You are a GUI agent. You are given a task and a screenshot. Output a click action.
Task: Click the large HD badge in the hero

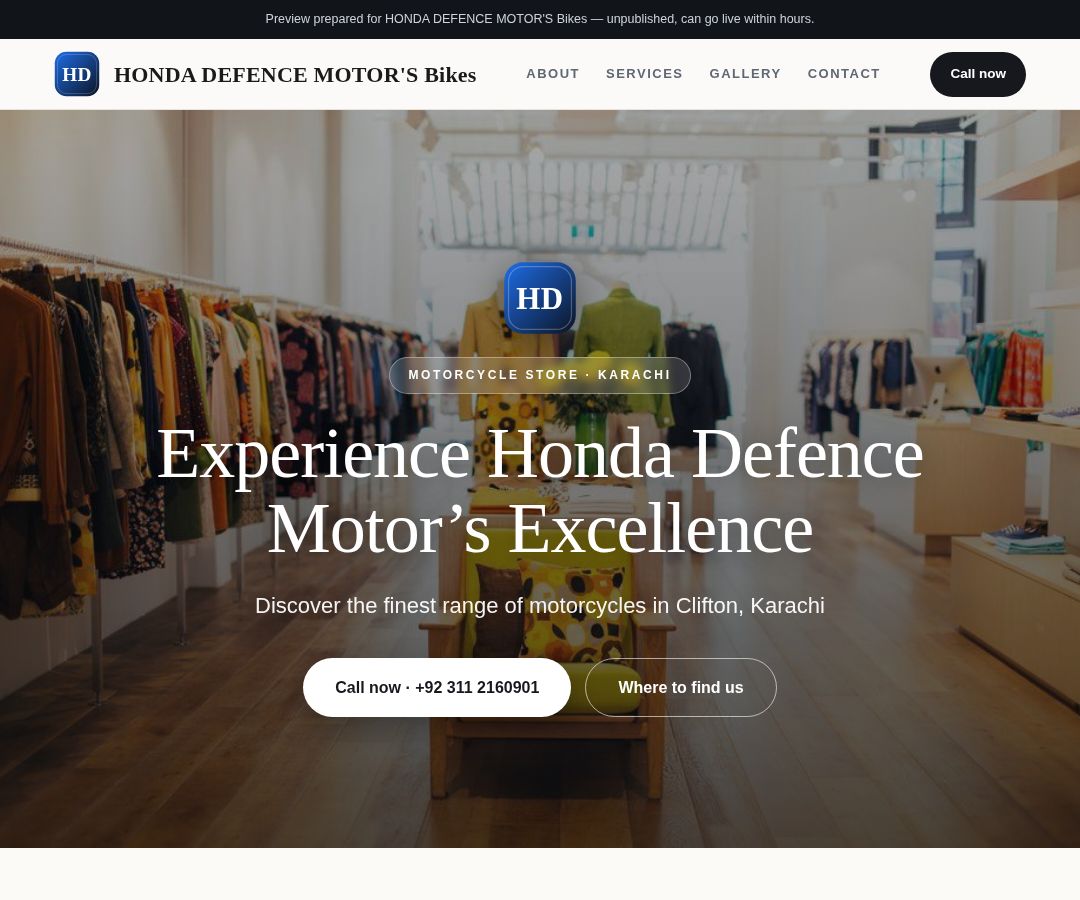(539, 297)
